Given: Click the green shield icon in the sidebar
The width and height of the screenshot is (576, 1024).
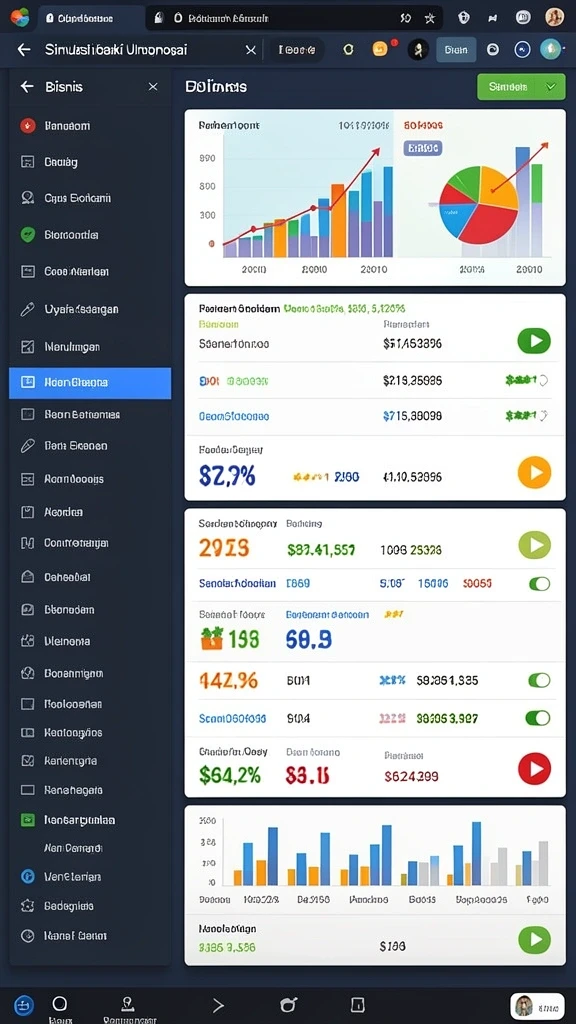Looking at the screenshot, I should [x=27, y=234].
